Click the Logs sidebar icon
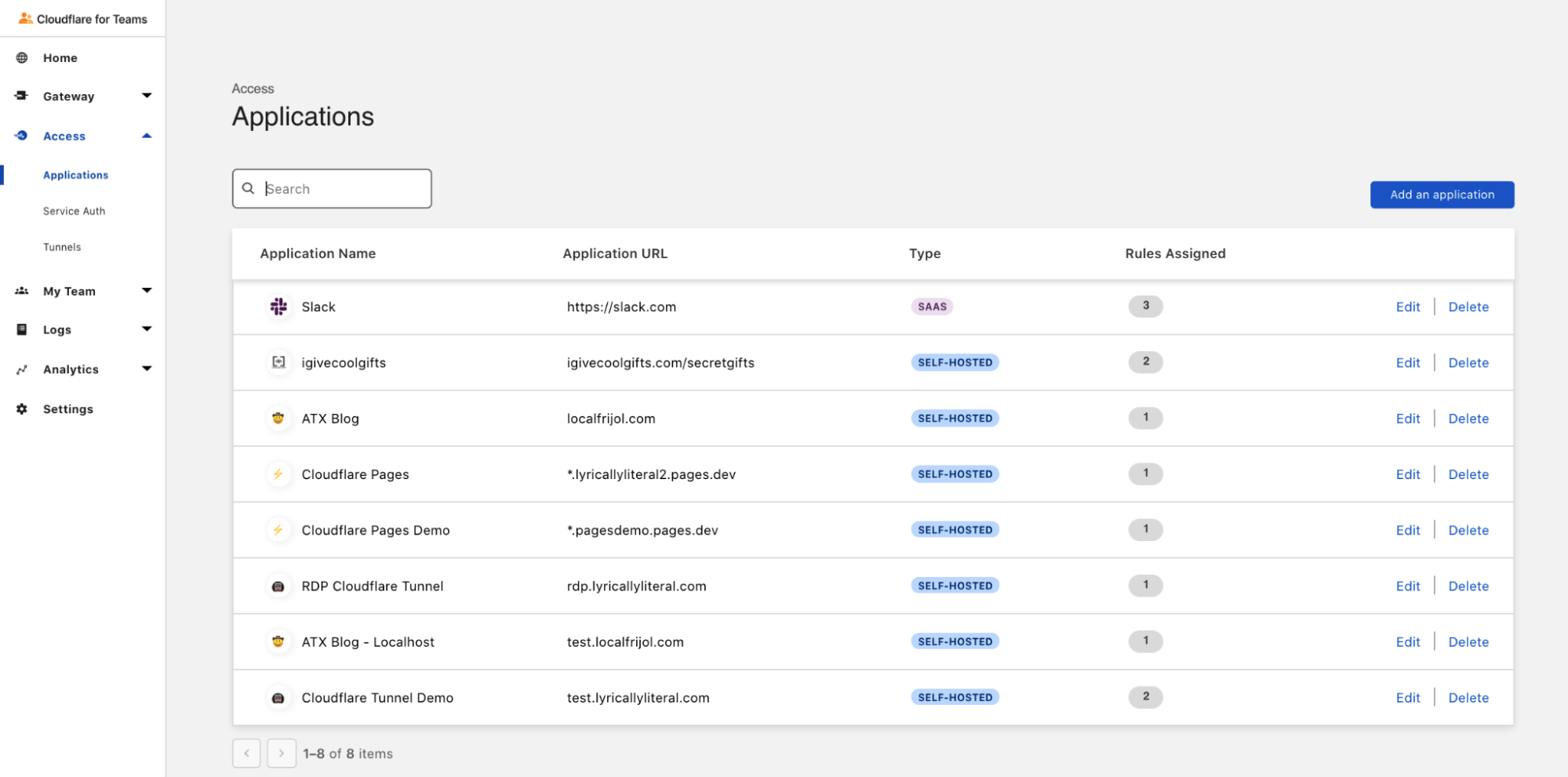This screenshot has width=1568, height=777. click(22, 329)
